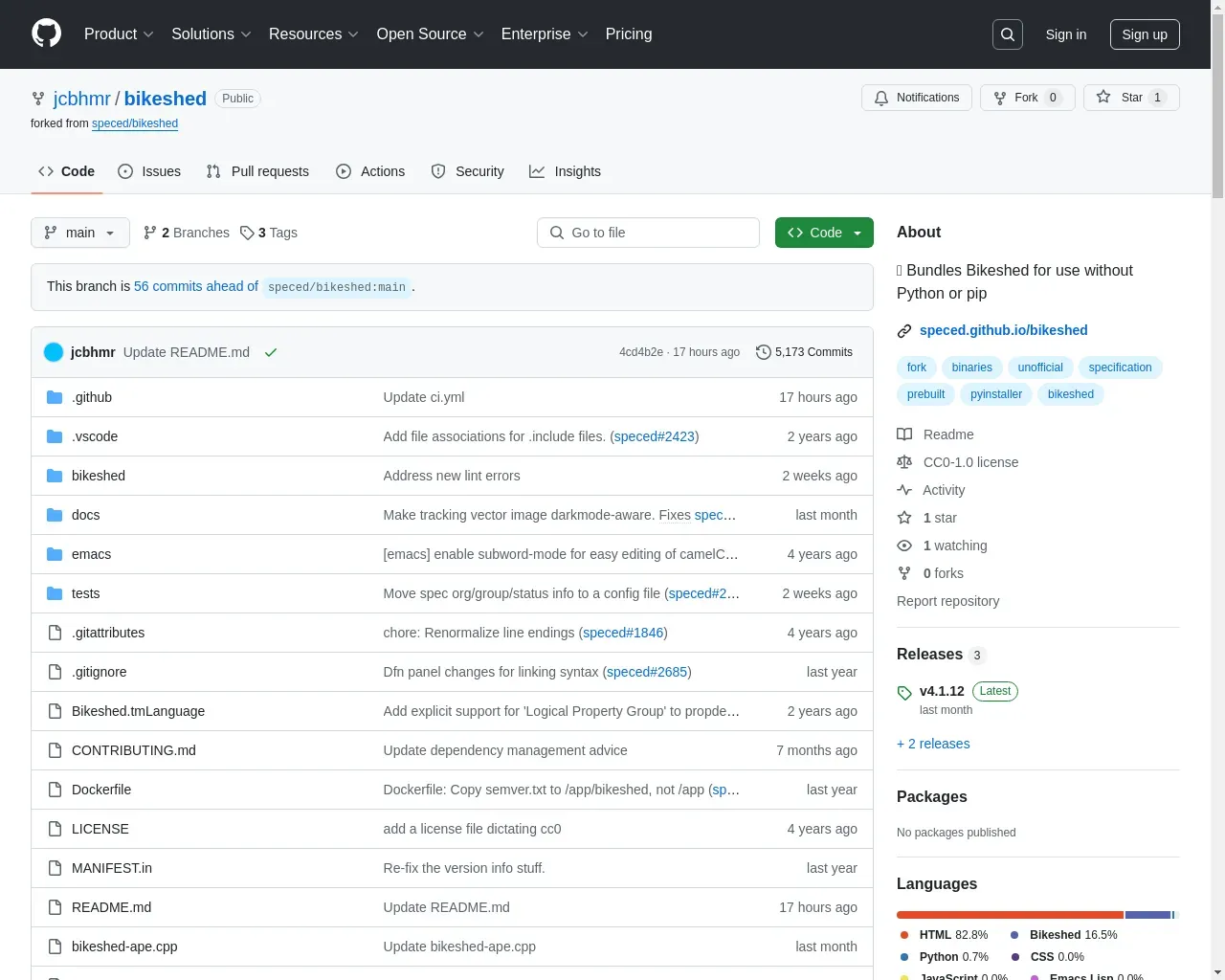Click the v4.1.12 release tag icon
The image size is (1225, 980).
click(x=904, y=693)
